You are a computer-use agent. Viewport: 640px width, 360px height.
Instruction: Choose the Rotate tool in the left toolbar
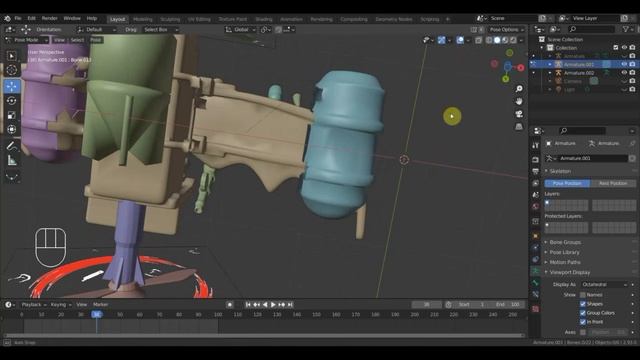point(11,100)
